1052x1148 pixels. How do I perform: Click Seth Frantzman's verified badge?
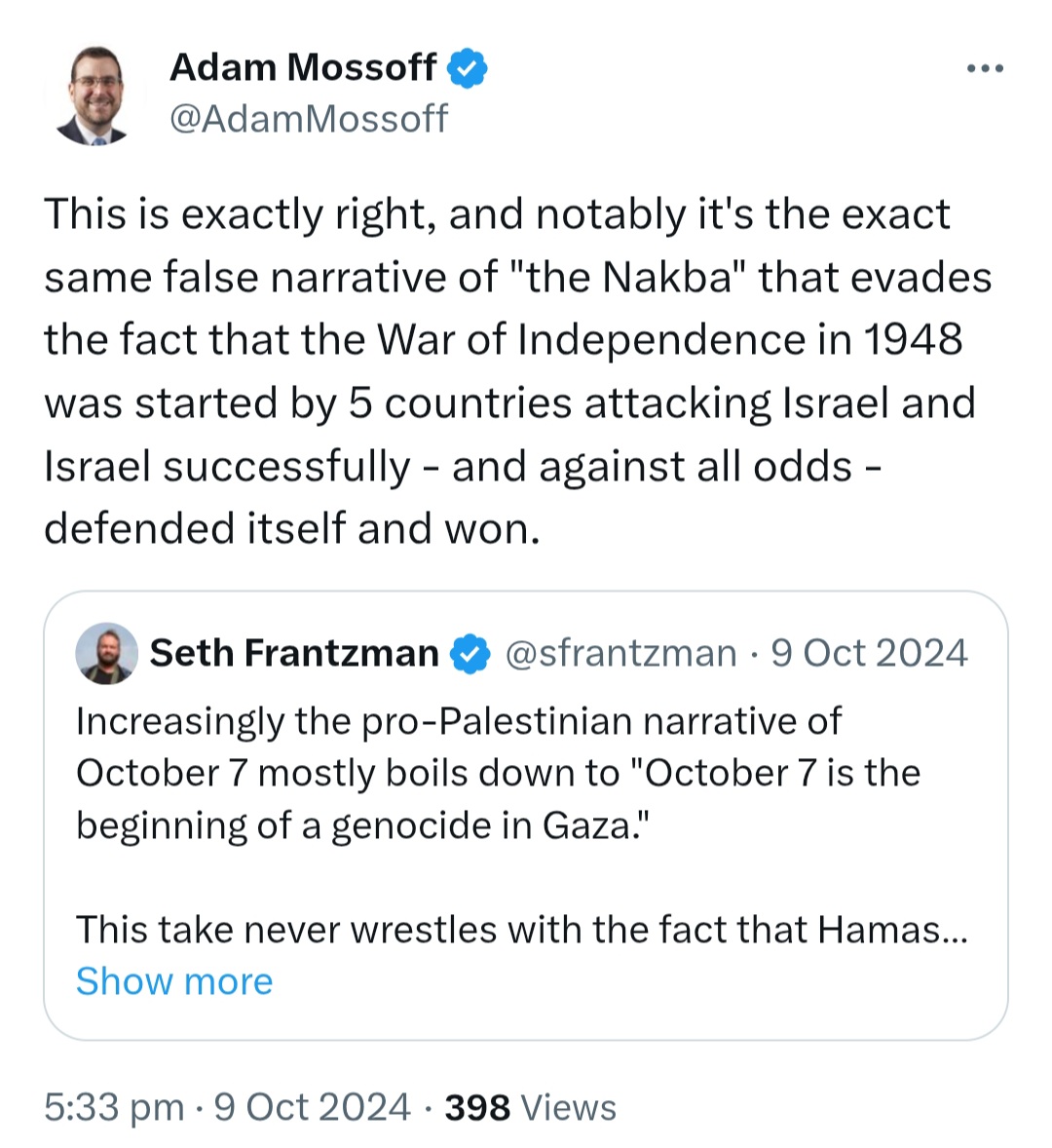(470, 653)
